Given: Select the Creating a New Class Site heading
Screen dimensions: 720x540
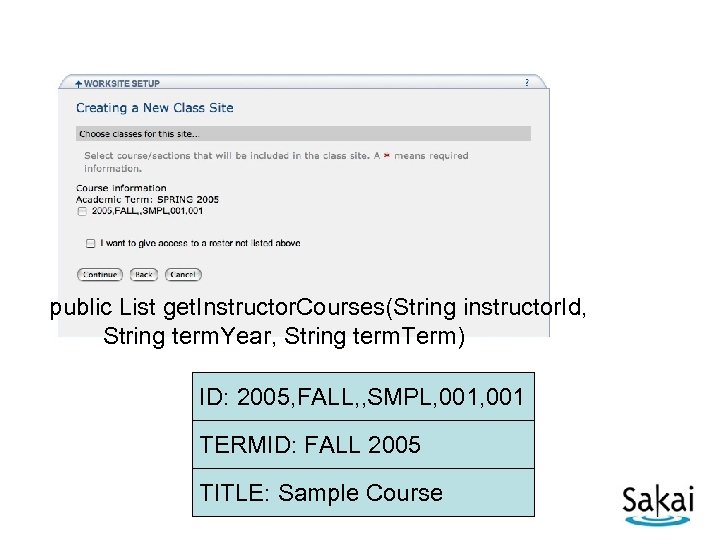Looking at the screenshot, I should (155, 108).
